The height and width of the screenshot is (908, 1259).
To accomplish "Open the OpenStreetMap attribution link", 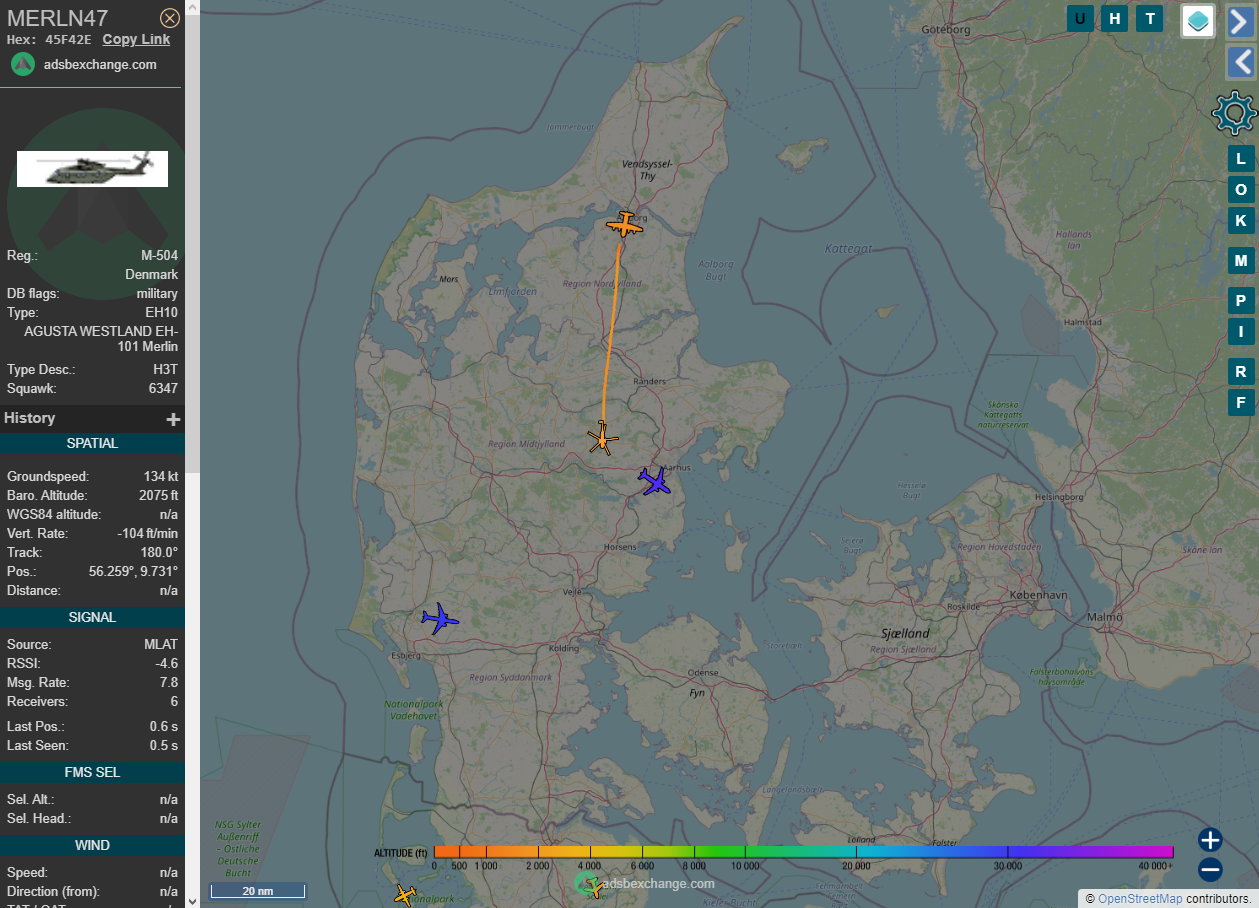I will point(1140,899).
